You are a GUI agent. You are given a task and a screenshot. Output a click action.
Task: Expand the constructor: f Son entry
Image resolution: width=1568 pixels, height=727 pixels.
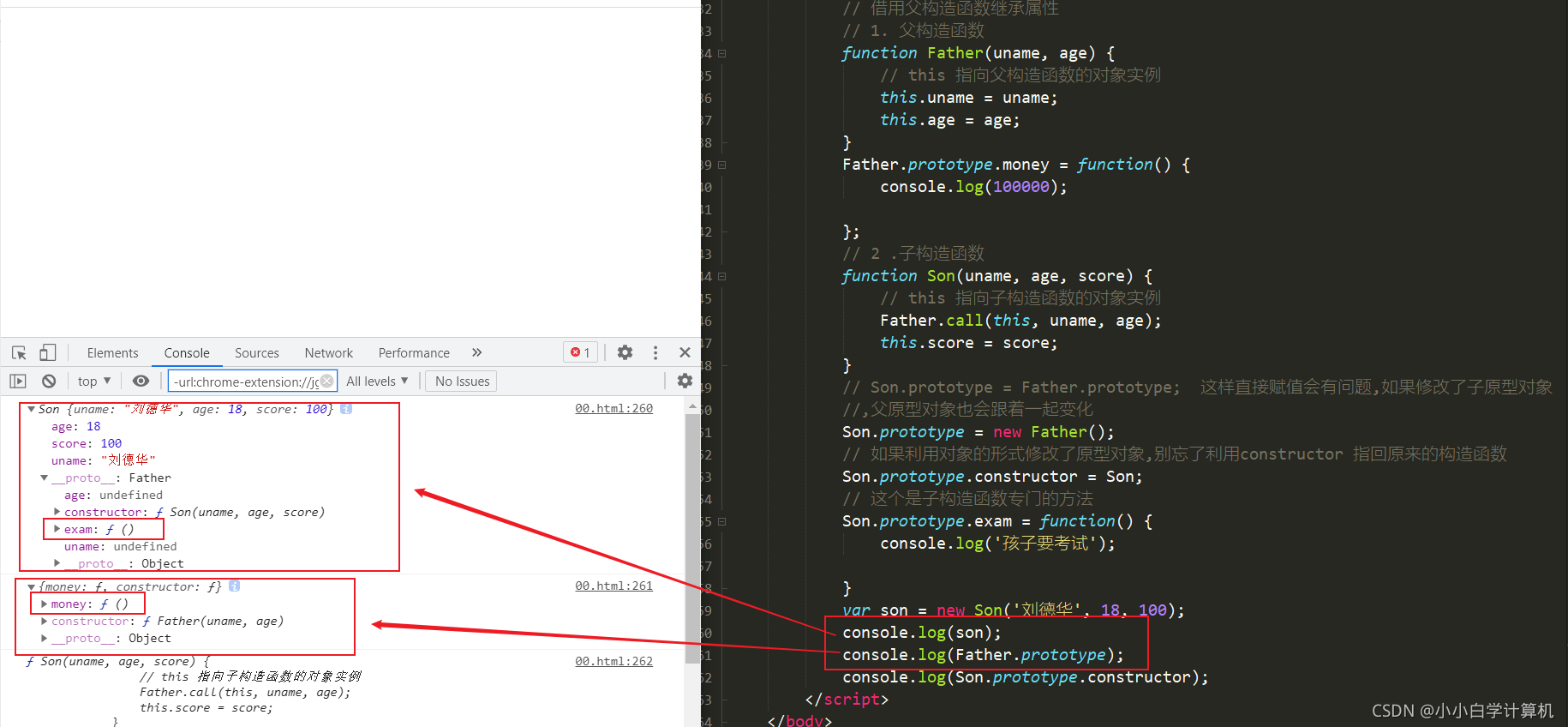(x=57, y=512)
